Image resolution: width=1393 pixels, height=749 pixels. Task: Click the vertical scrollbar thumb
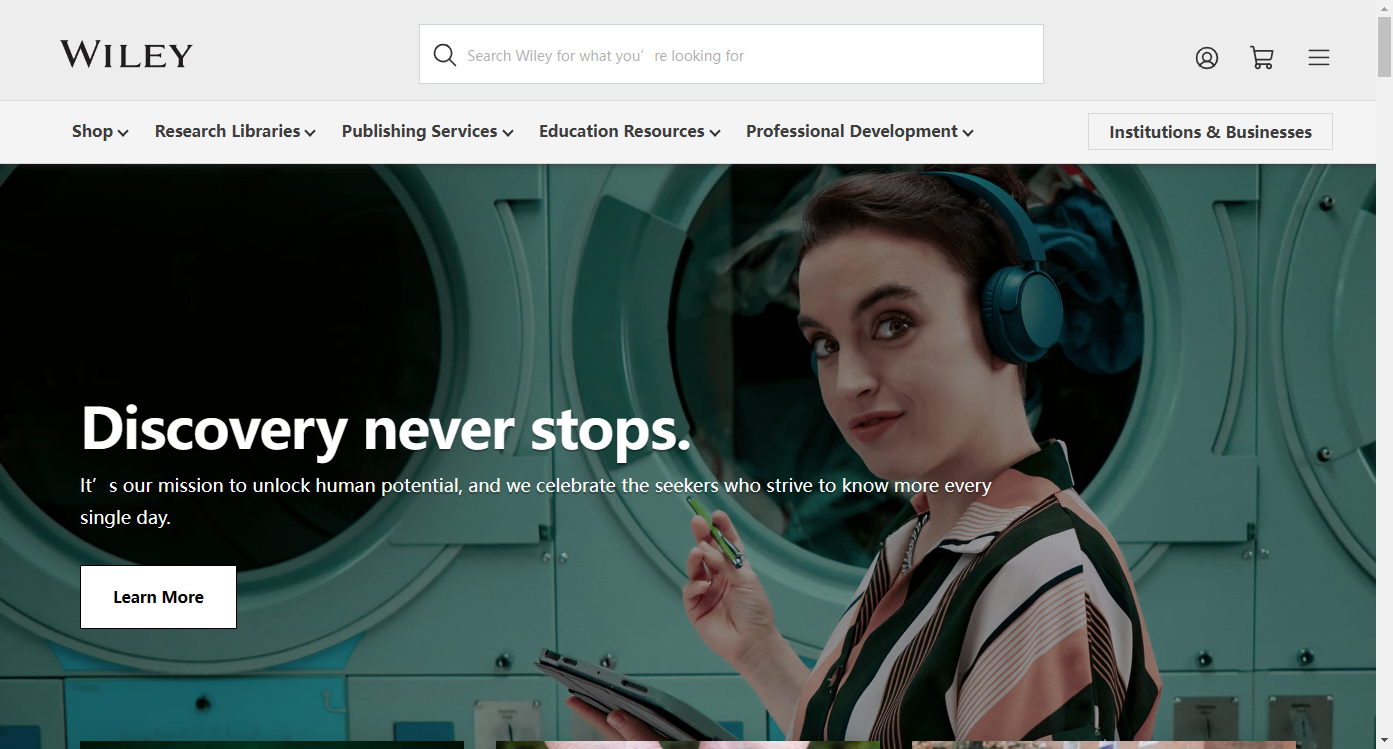point(1384,46)
